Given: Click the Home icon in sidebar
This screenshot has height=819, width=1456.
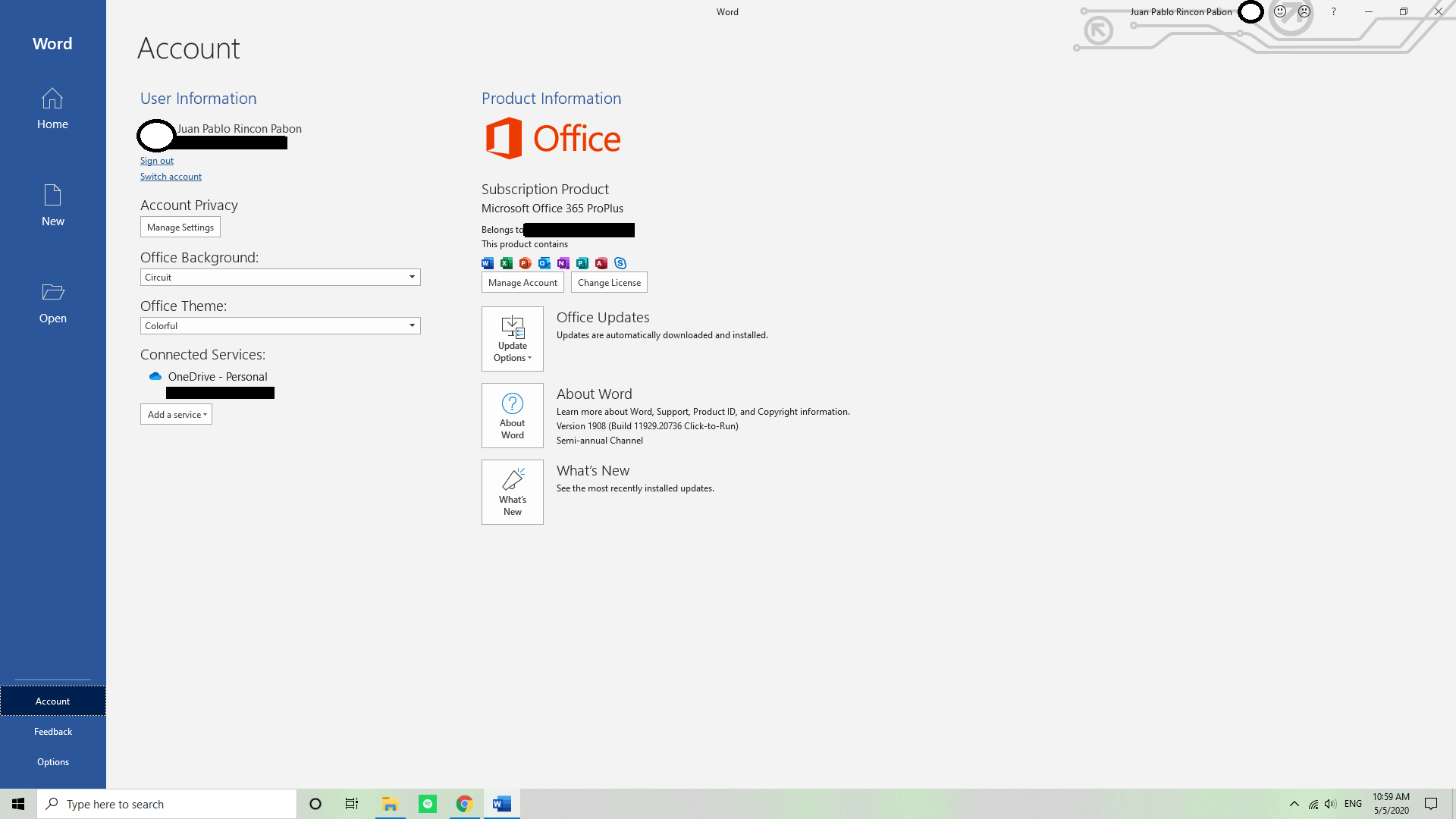Looking at the screenshot, I should coord(52,99).
